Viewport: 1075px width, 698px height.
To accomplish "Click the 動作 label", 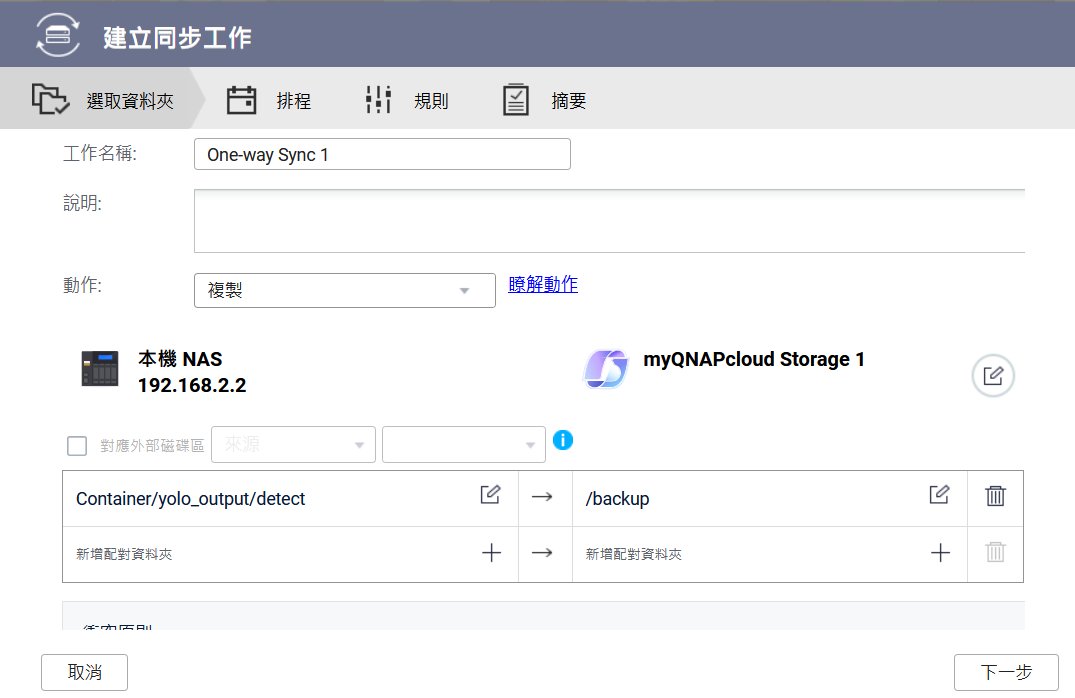I will click(x=82, y=285).
